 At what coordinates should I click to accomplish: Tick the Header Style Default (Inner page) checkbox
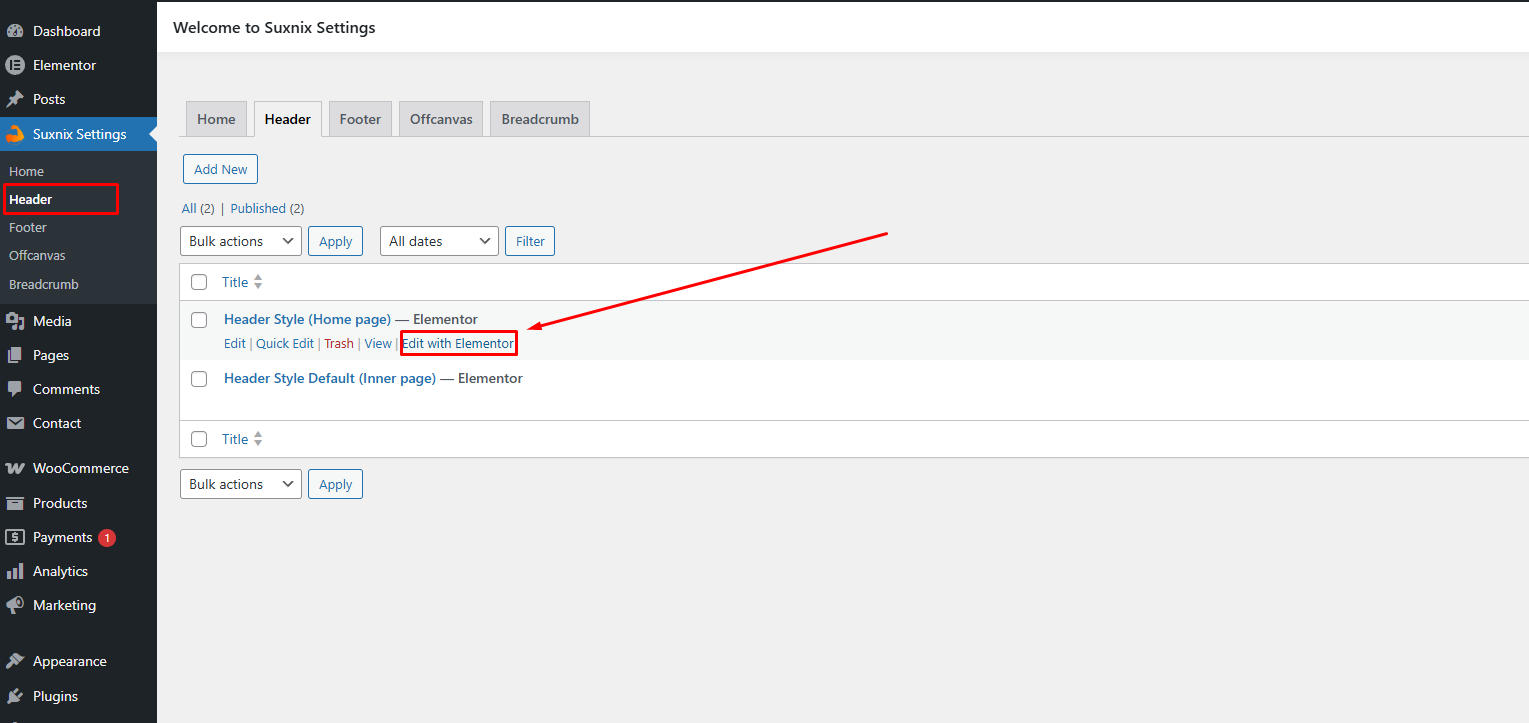pyautogui.click(x=199, y=379)
